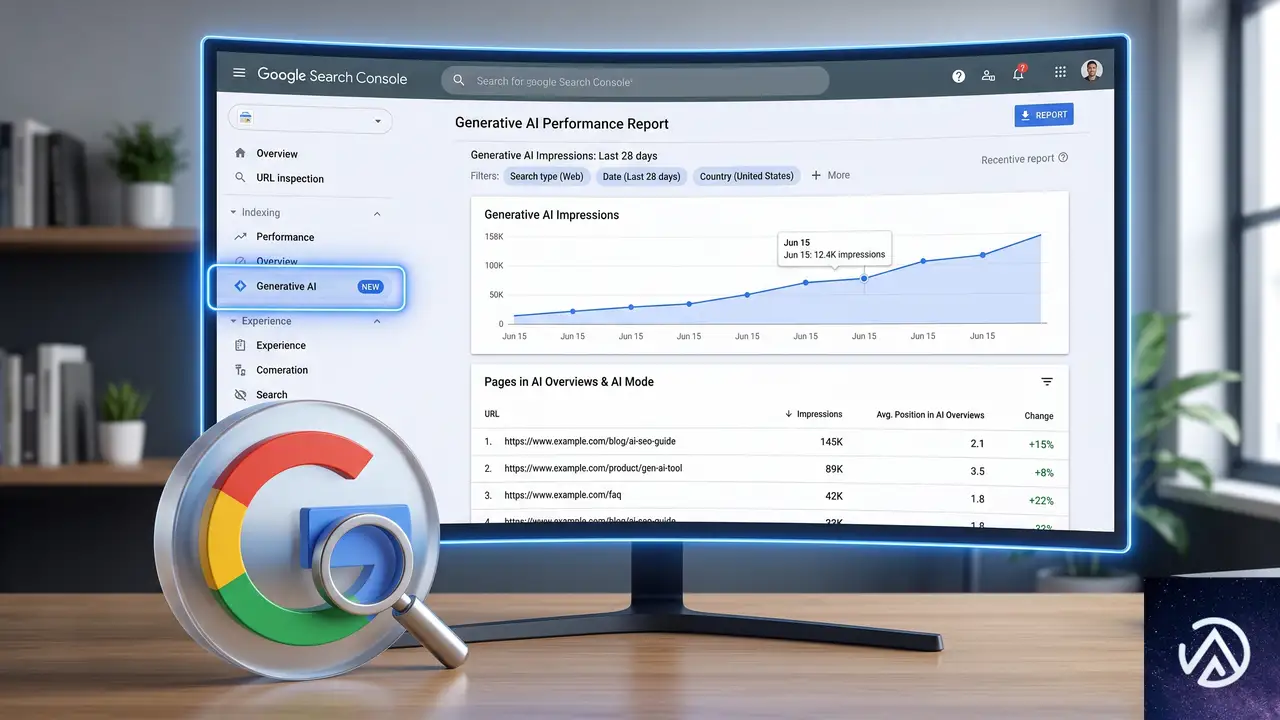Collapse the Indexing section chevron
The height and width of the screenshot is (720, 1280).
tap(377, 214)
